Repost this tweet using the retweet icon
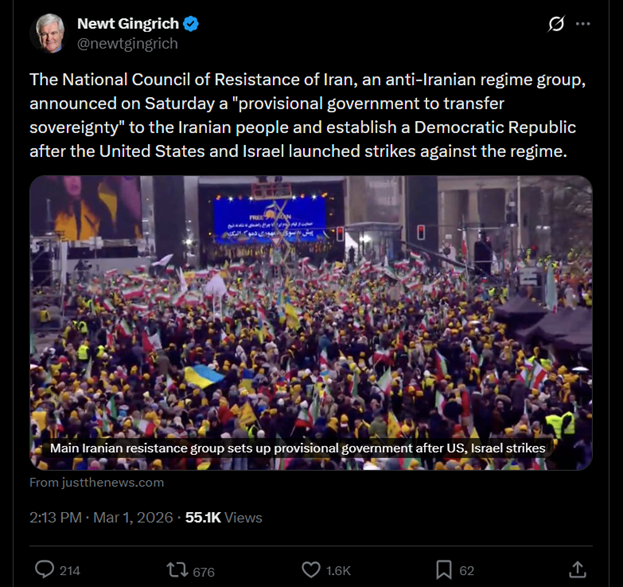Viewport: 623px width, 587px height. pos(177,570)
